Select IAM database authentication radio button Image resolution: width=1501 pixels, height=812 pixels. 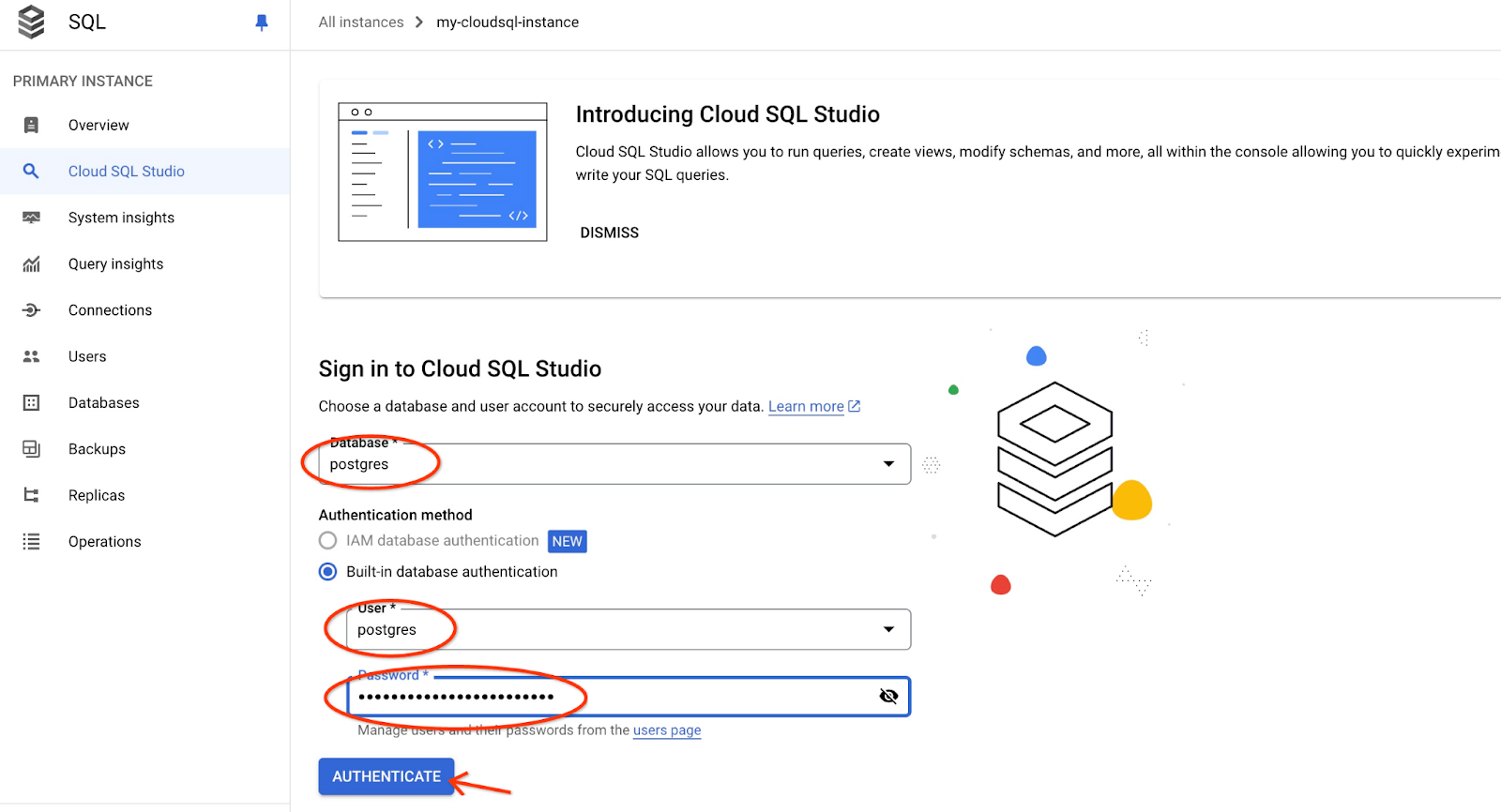327,541
